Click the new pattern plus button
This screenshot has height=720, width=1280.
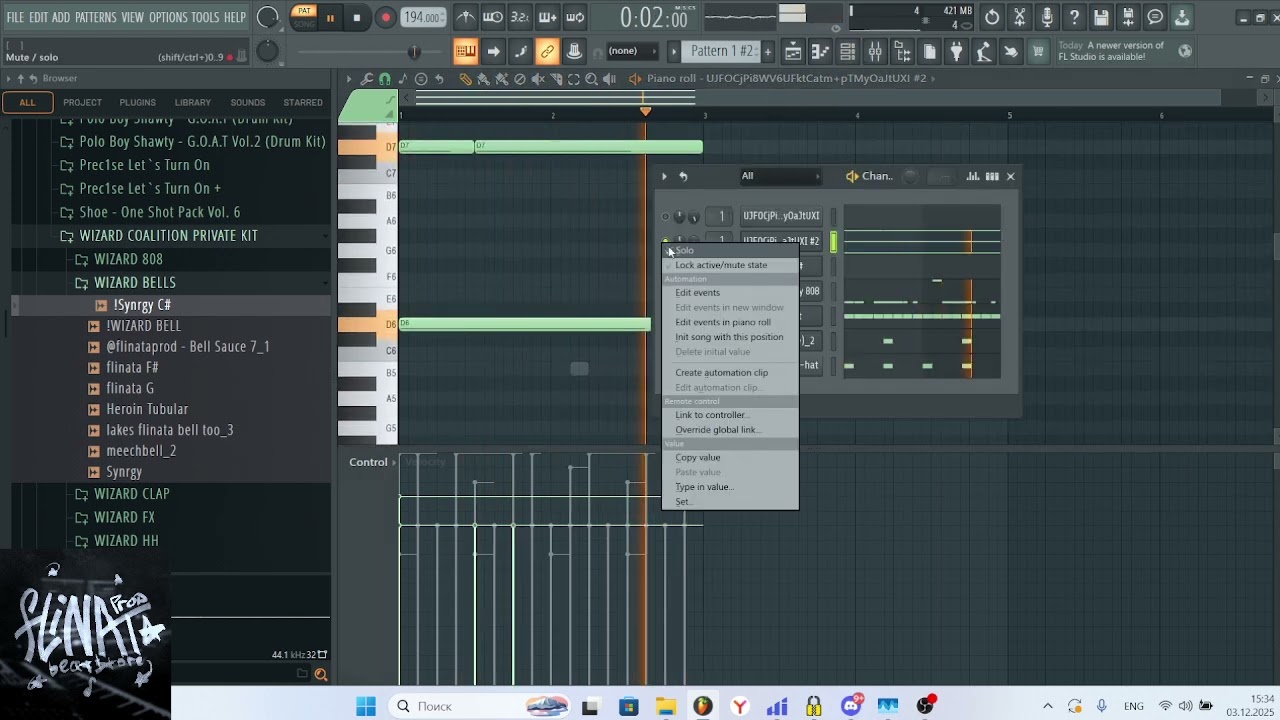769,51
